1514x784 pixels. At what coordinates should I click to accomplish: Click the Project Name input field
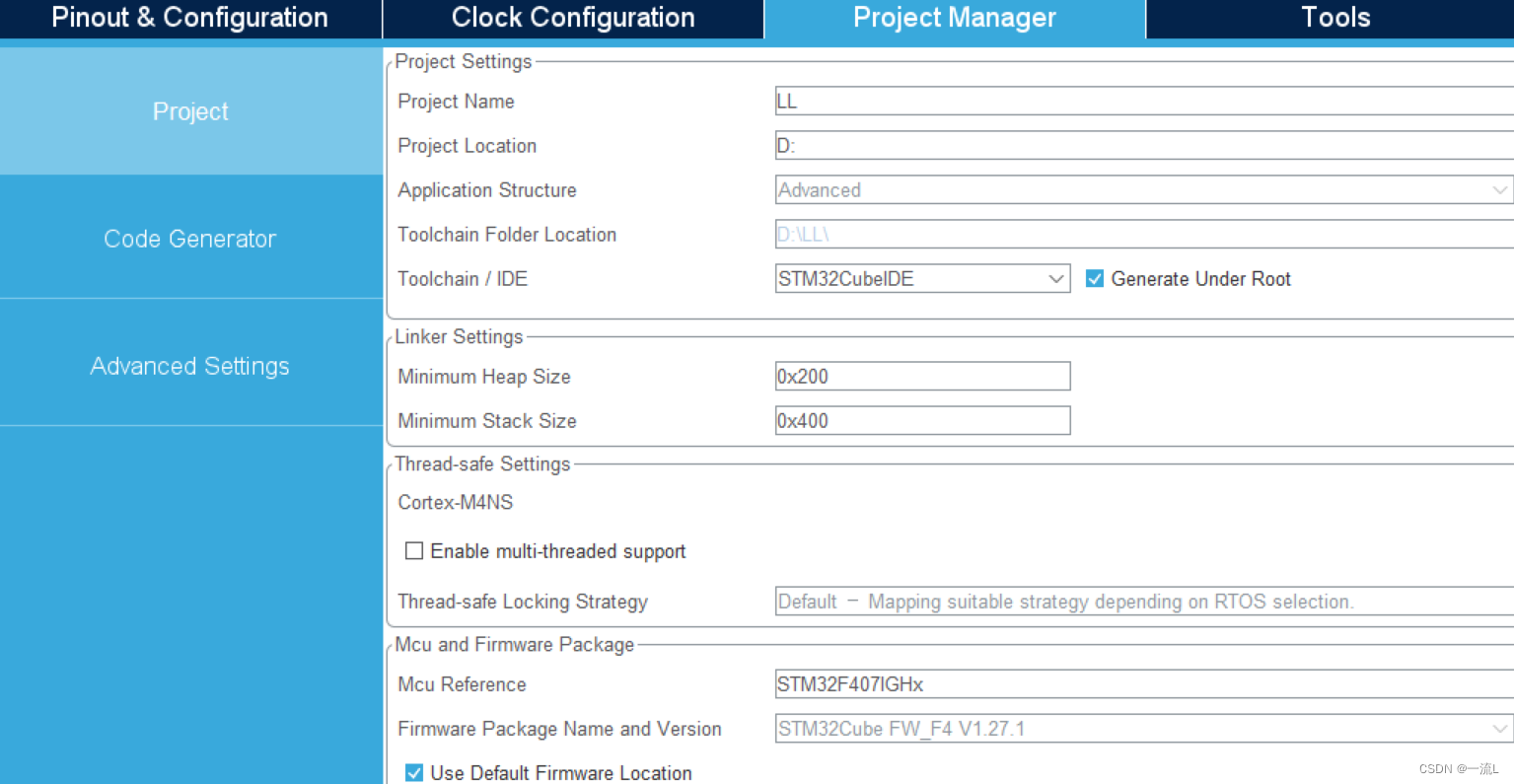(1144, 101)
